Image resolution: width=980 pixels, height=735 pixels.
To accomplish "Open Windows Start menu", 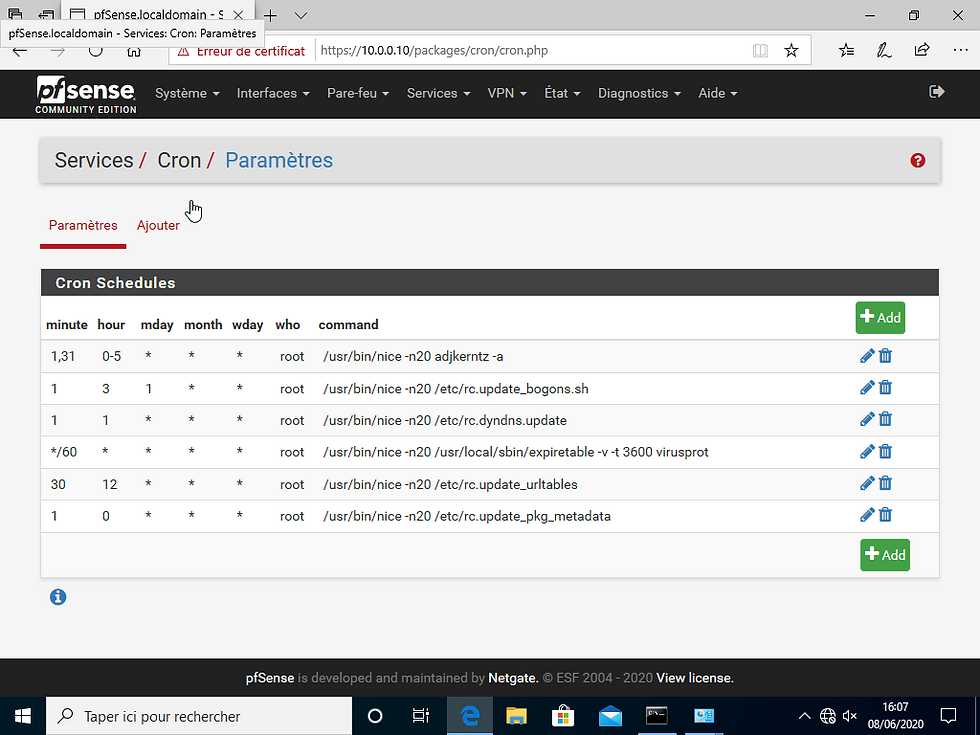I will [x=23, y=716].
